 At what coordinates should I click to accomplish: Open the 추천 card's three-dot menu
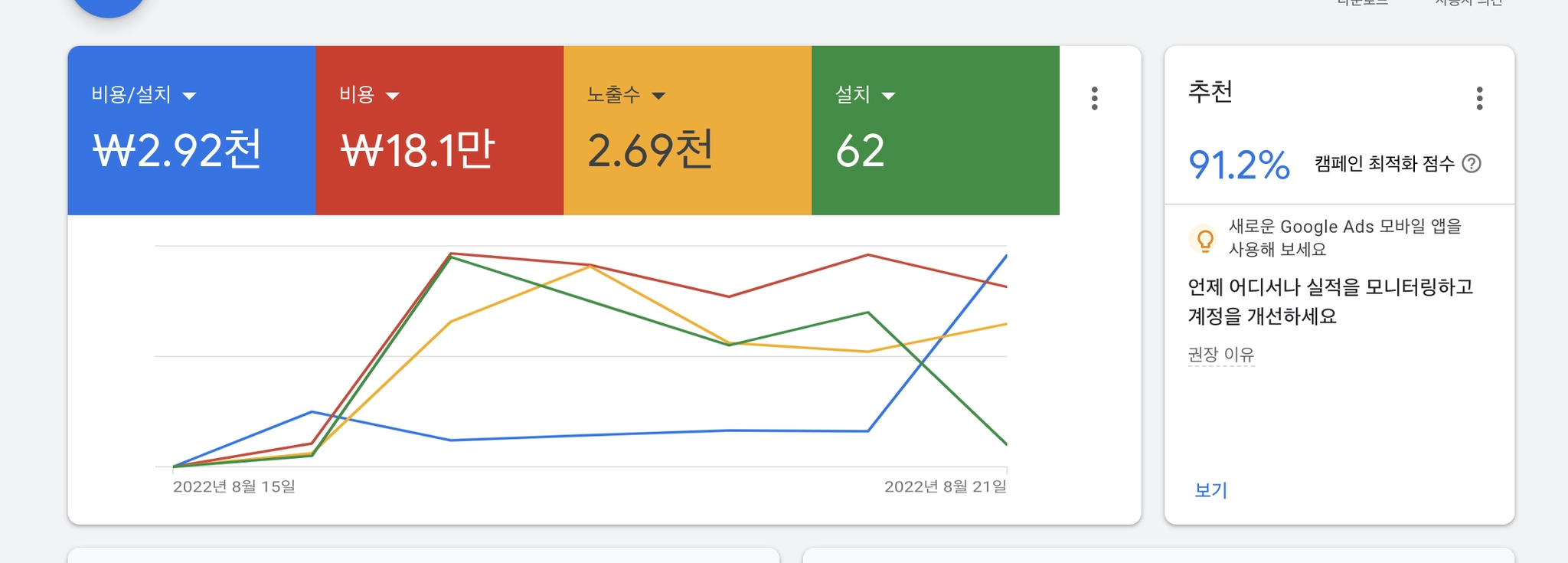1479,98
